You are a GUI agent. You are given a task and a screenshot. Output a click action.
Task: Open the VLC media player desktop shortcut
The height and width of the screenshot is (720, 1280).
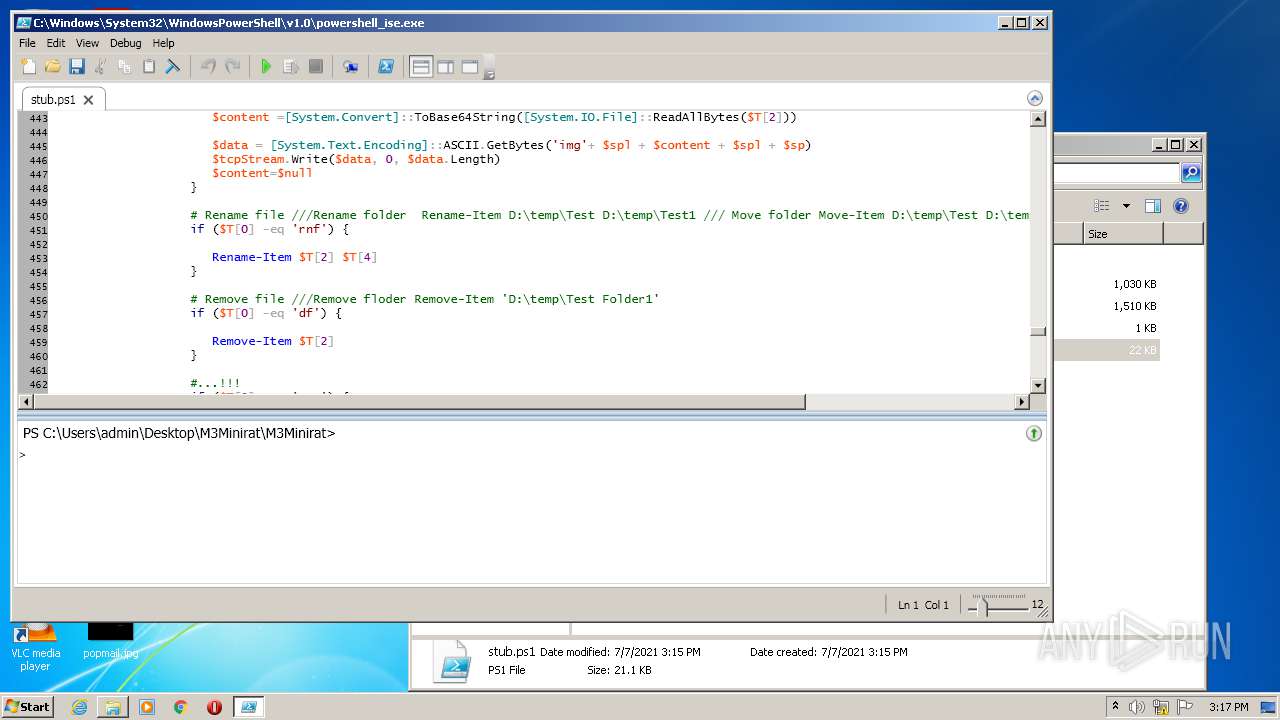click(35, 646)
